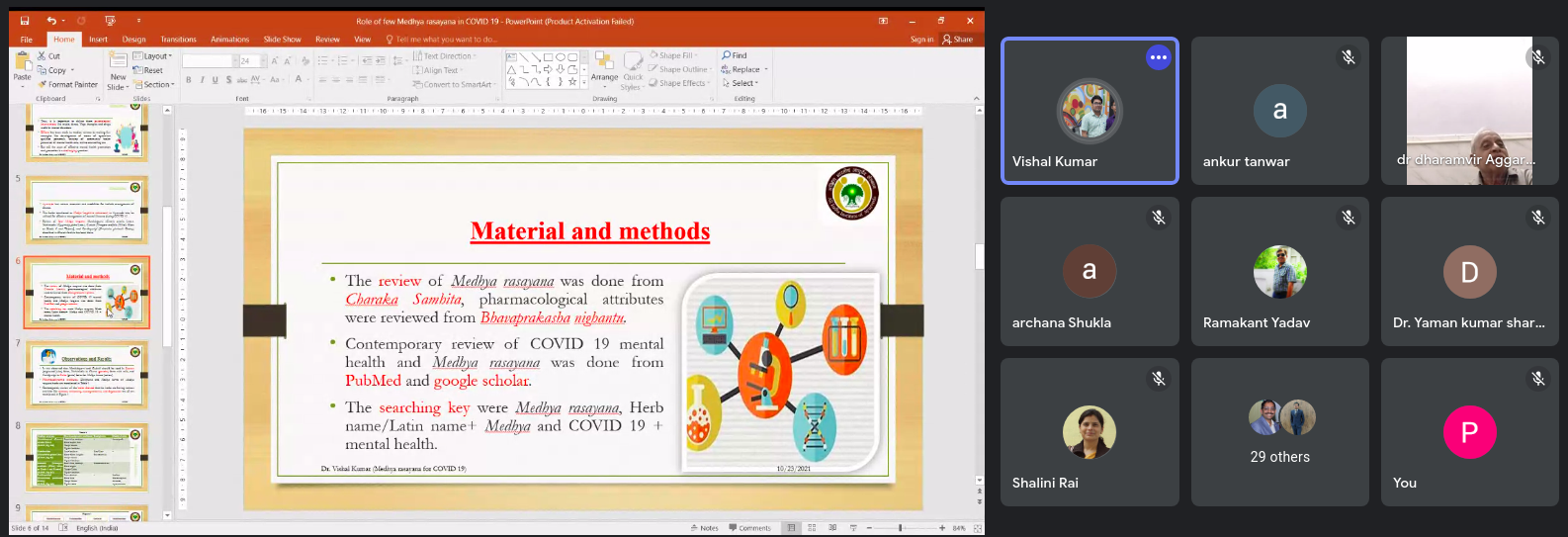Expand the Shapes gallery More arrow
Viewport: 1568px width, 537px height.
click(x=584, y=83)
